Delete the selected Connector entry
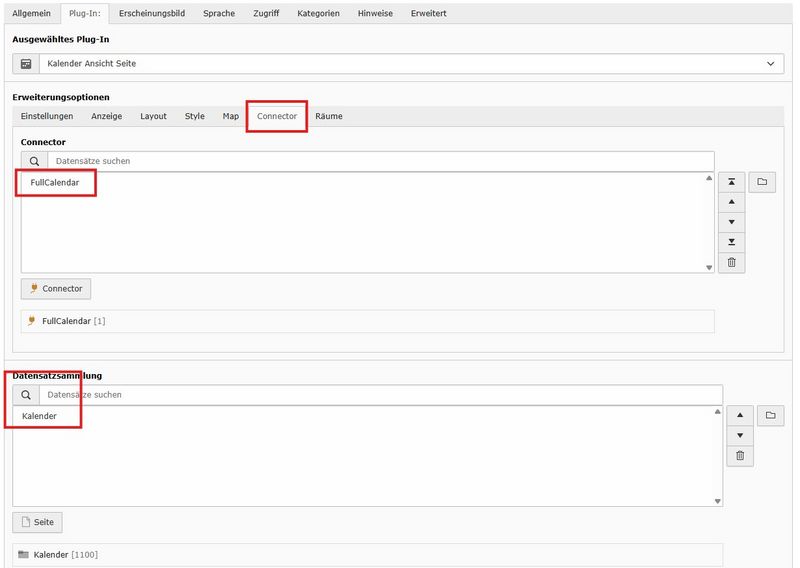This screenshot has height=568, width=800. [x=731, y=262]
